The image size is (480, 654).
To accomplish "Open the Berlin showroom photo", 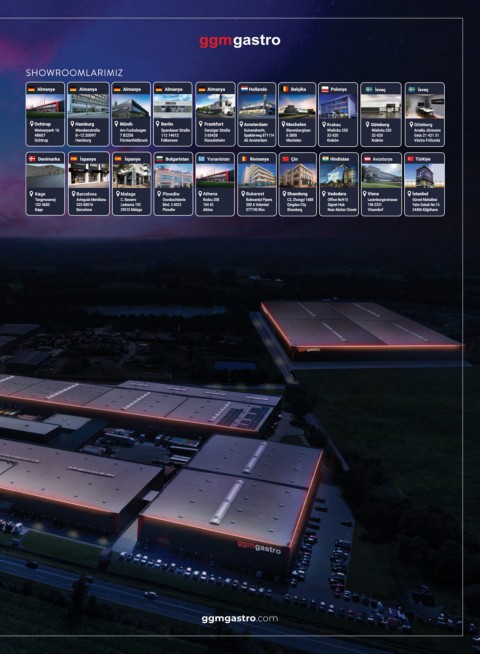I will (x=173, y=106).
